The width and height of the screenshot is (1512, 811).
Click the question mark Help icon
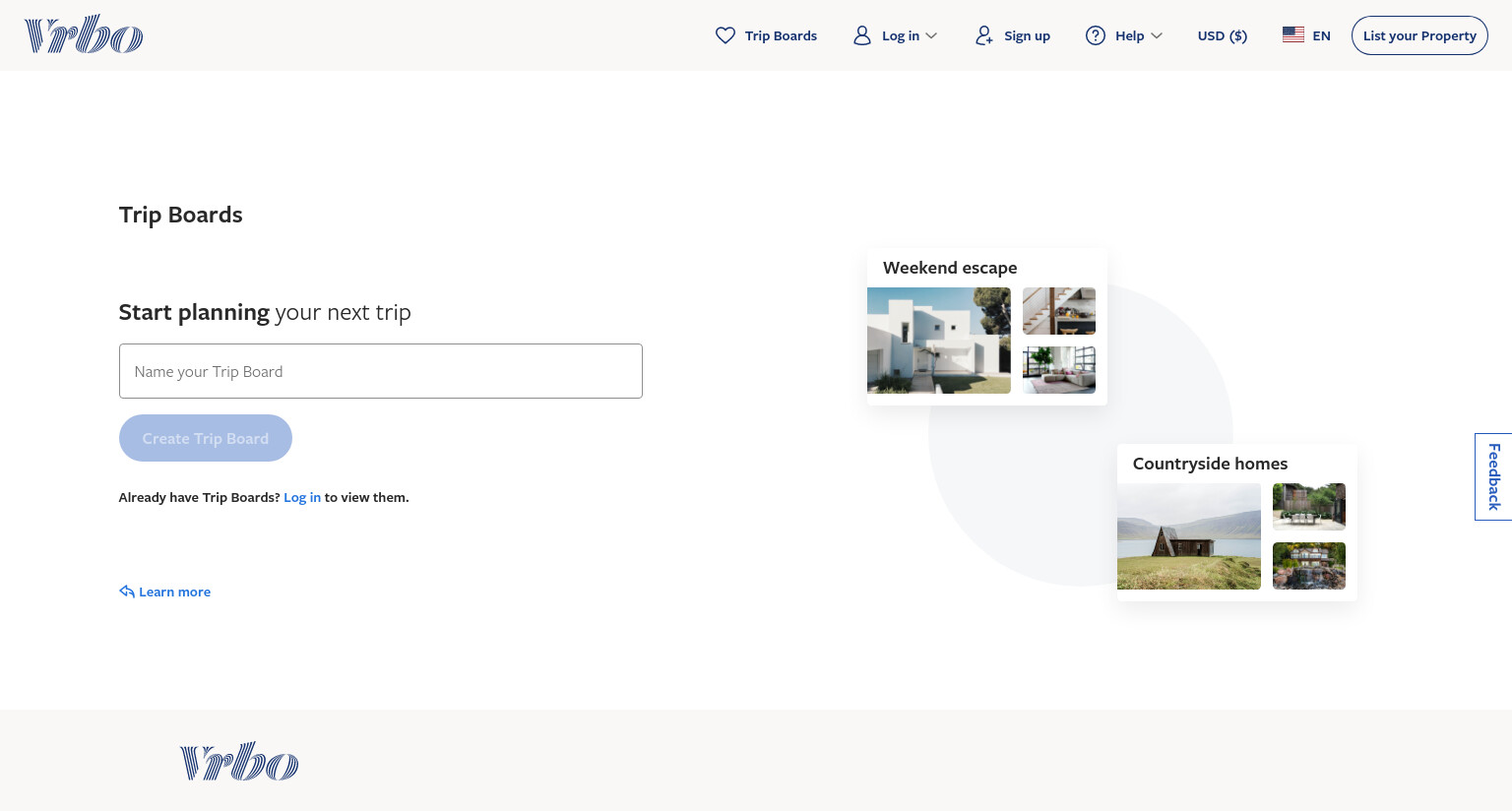point(1096,35)
